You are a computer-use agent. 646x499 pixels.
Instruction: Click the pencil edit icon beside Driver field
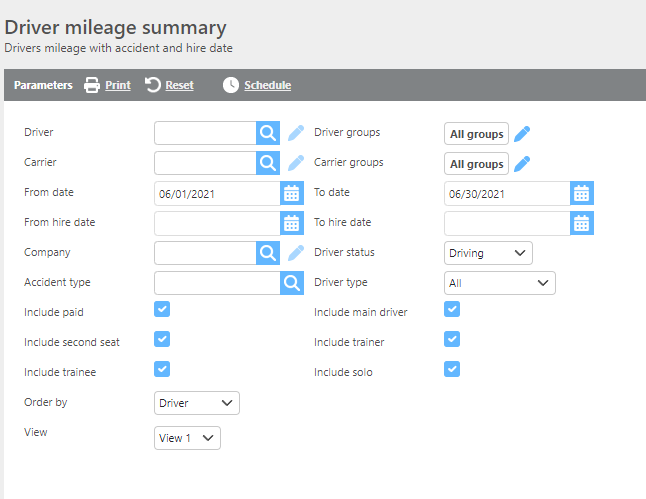coord(296,133)
